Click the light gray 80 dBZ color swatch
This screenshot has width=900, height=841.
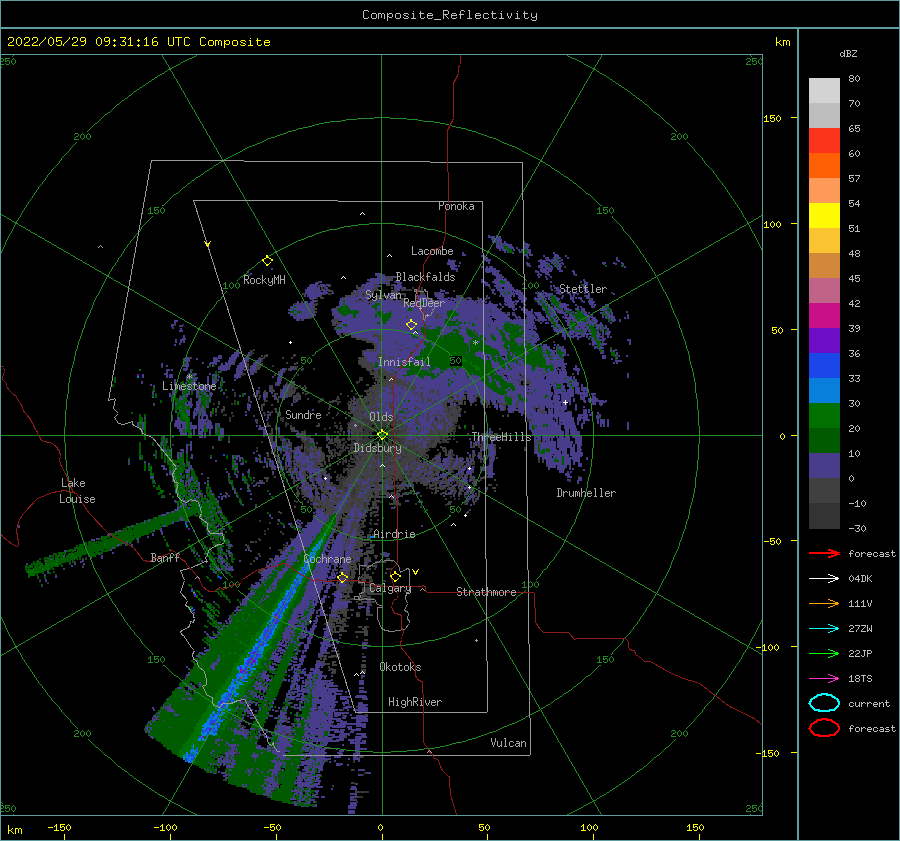(x=824, y=90)
